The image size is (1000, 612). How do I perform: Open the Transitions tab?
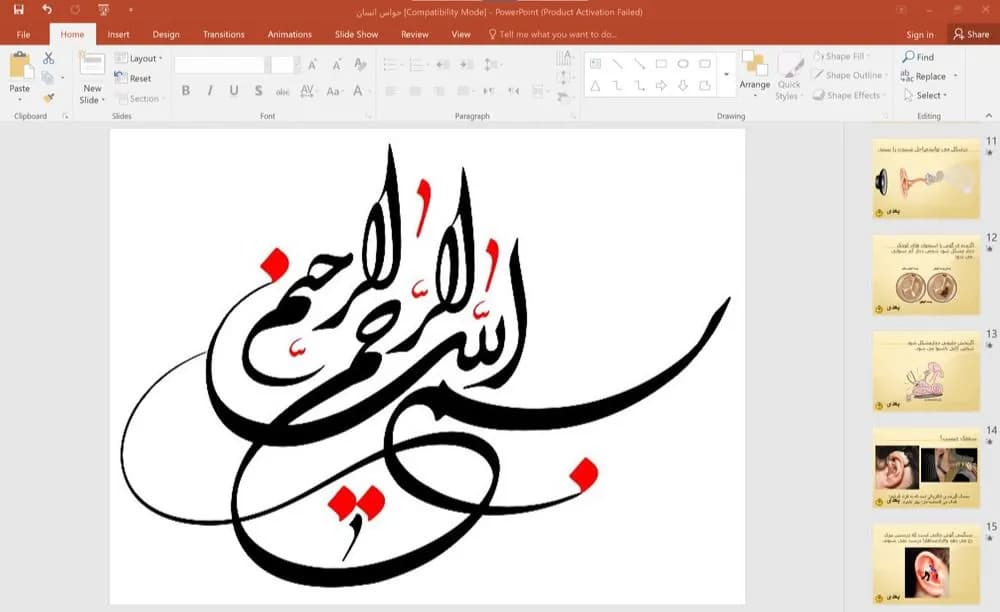[x=223, y=34]
